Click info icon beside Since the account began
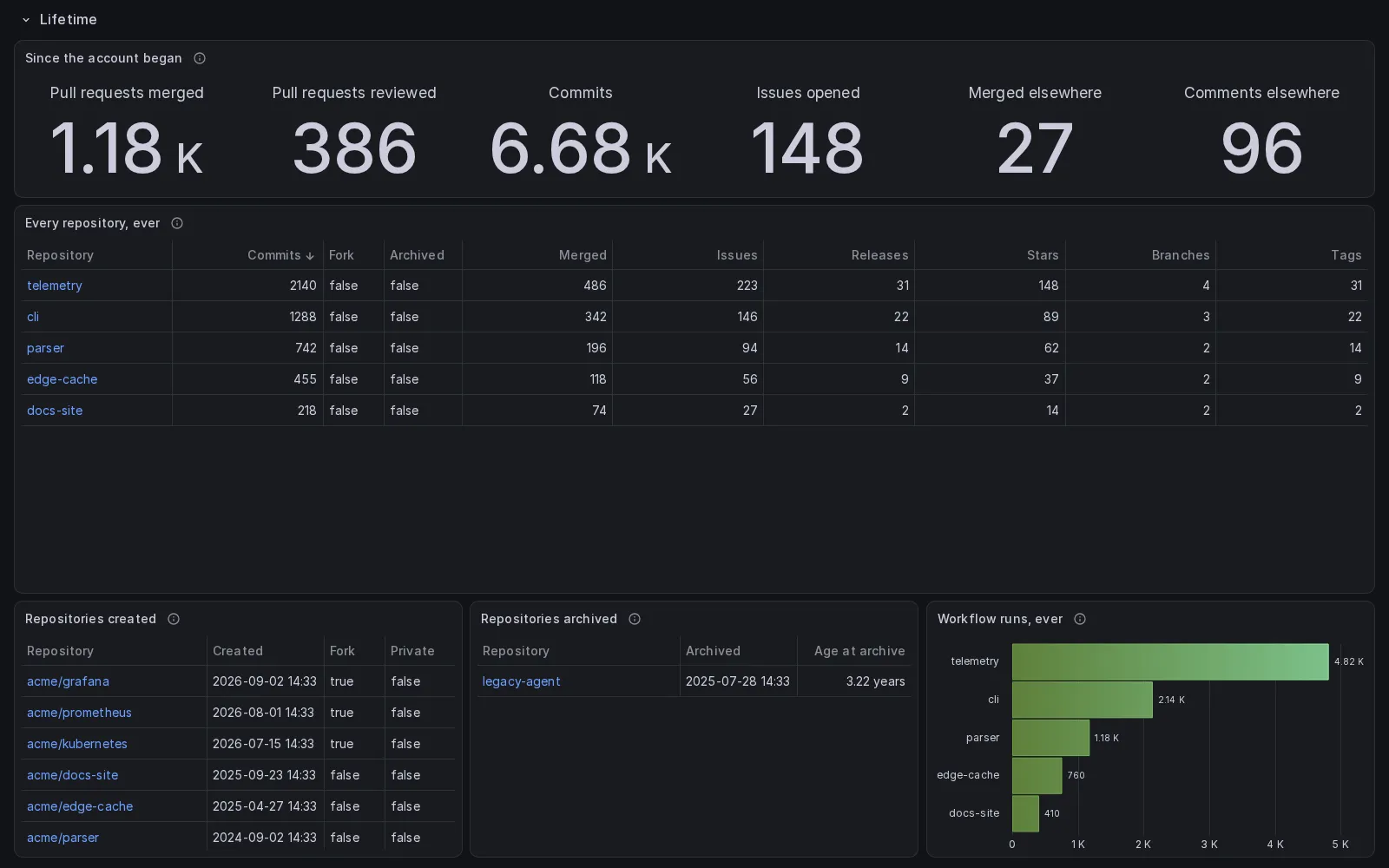The height and width of the screenshot is (868, 1389). pyautogui.click(x=200, y=58)
